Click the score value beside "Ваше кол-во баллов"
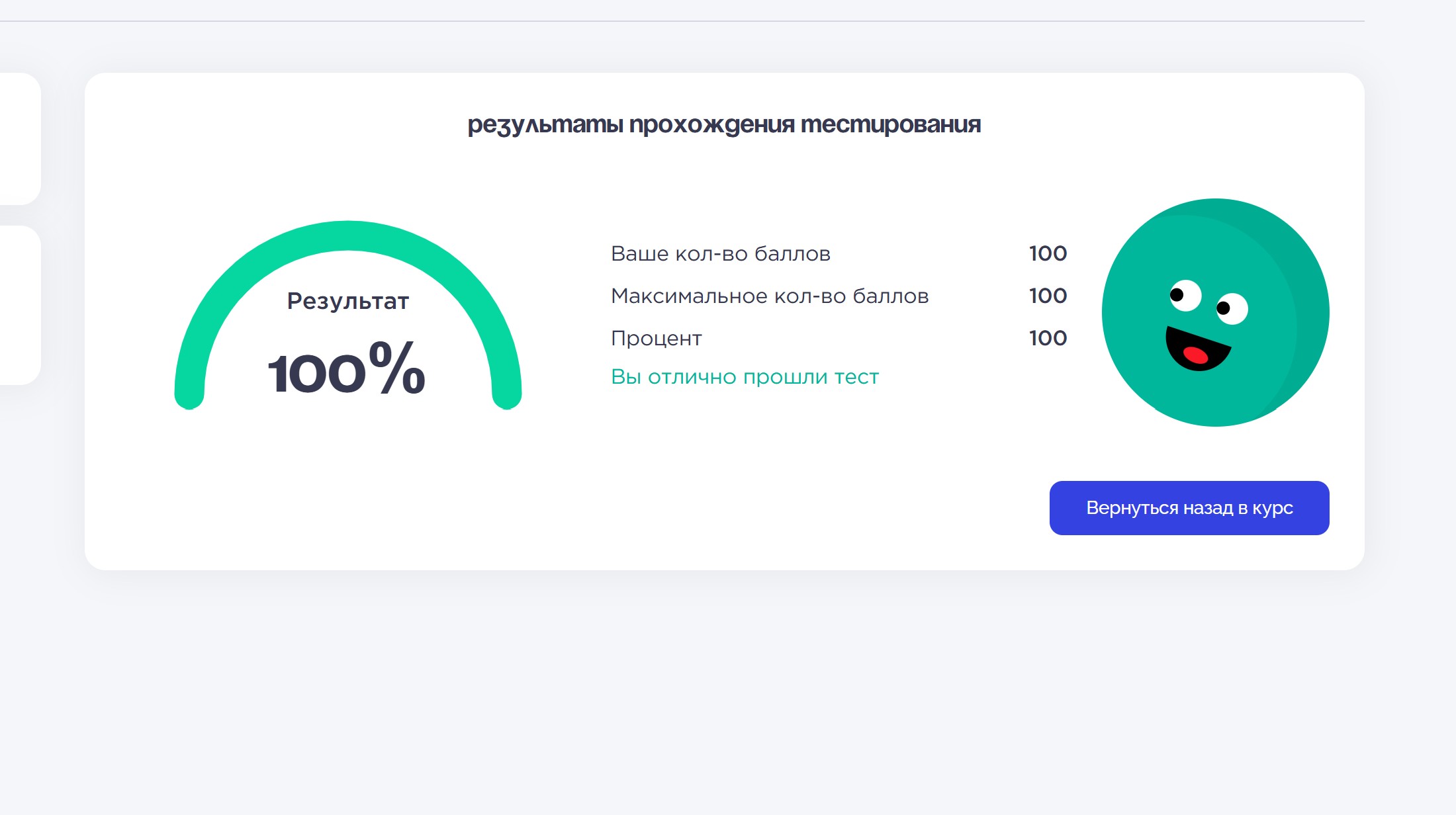 pyautogui.click(x=1048, y=253)
